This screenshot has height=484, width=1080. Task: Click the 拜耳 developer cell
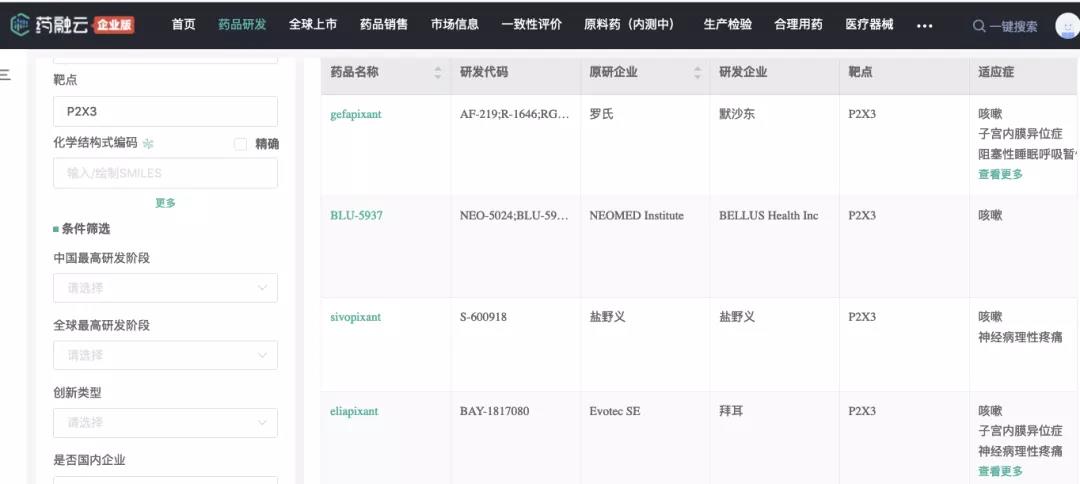click(x=731, y=411)
